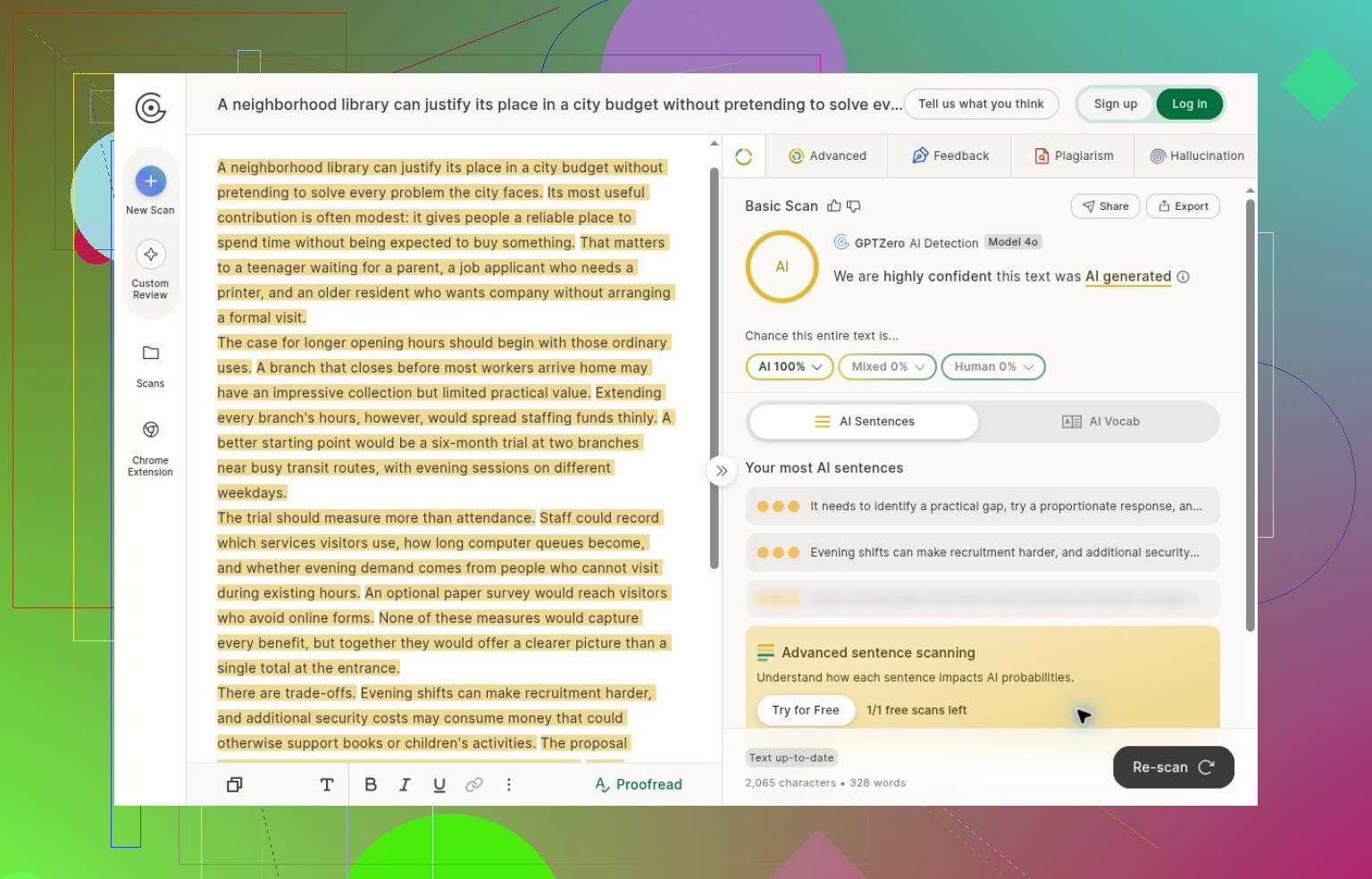
Task: Click the Model 4o badge
Action: click(x=1012, y=242)
